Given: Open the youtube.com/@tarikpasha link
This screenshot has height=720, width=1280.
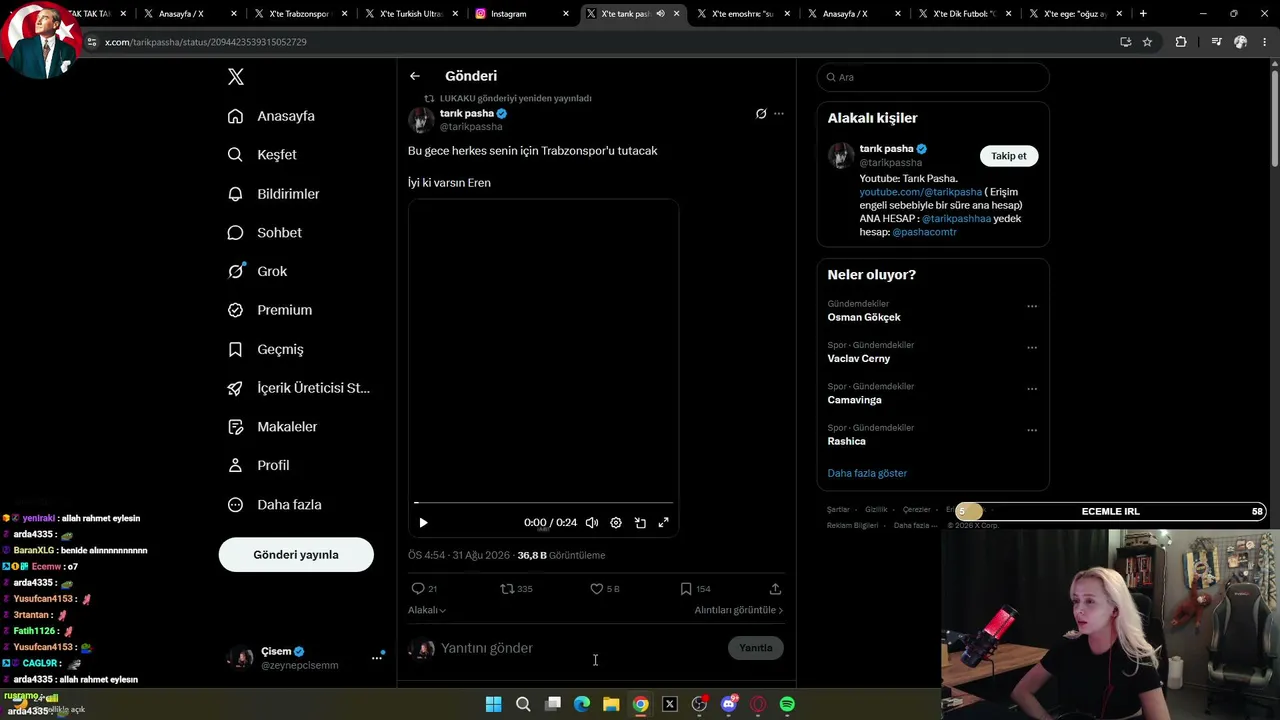Looking at the screenshot, I should point(921,192).
